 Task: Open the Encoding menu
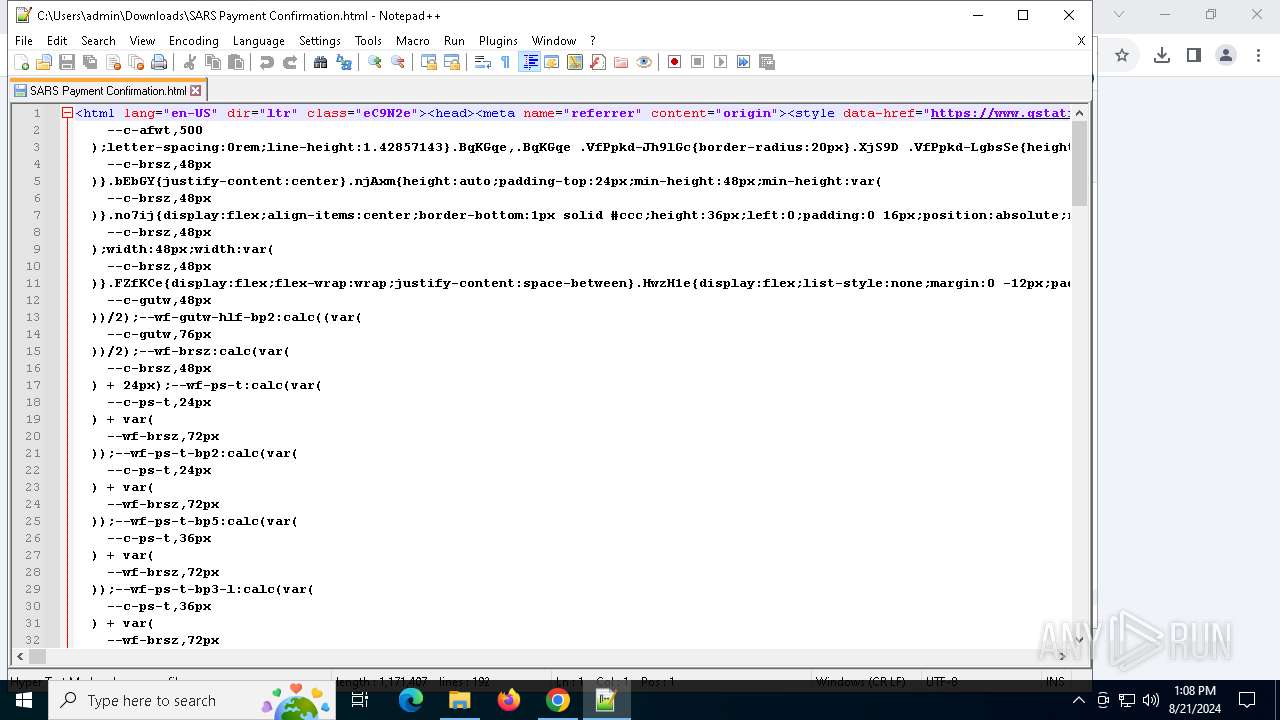click(x=193, y=41)
